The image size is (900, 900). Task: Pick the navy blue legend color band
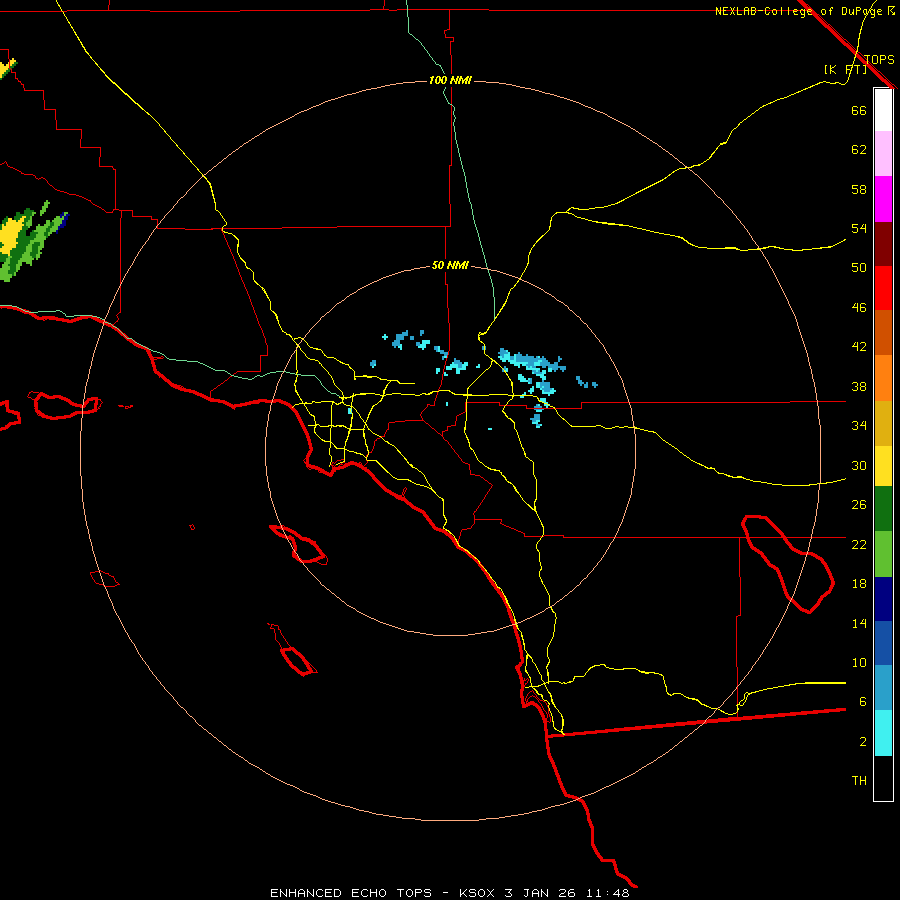tap(883, 599)
